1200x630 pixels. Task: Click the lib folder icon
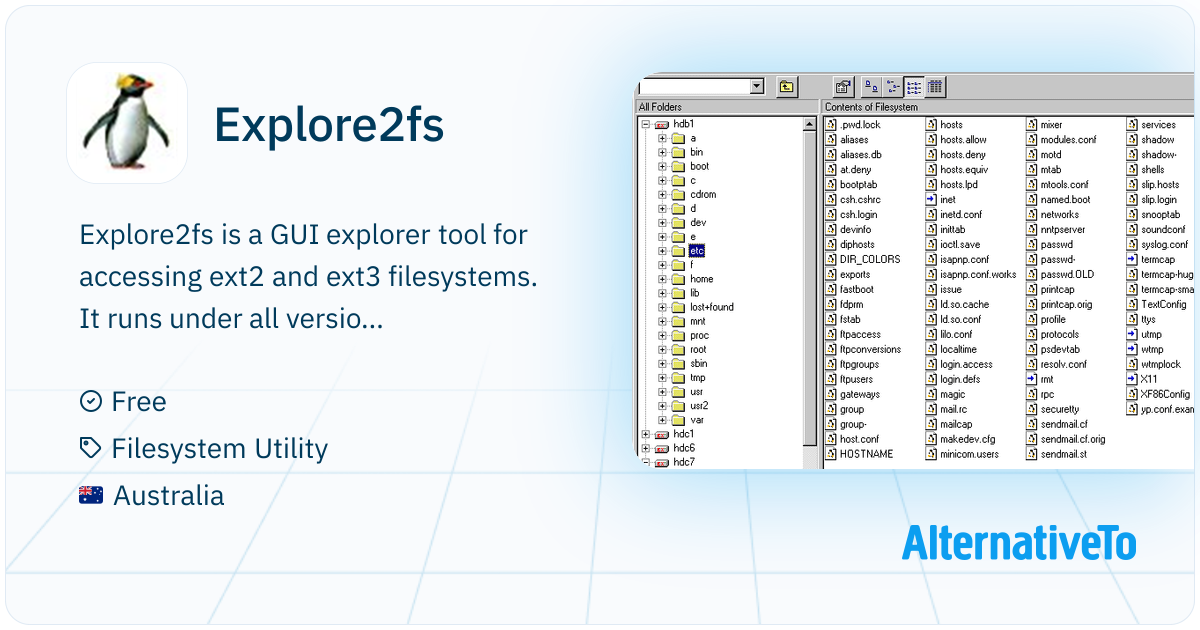[x=677, y=293]
